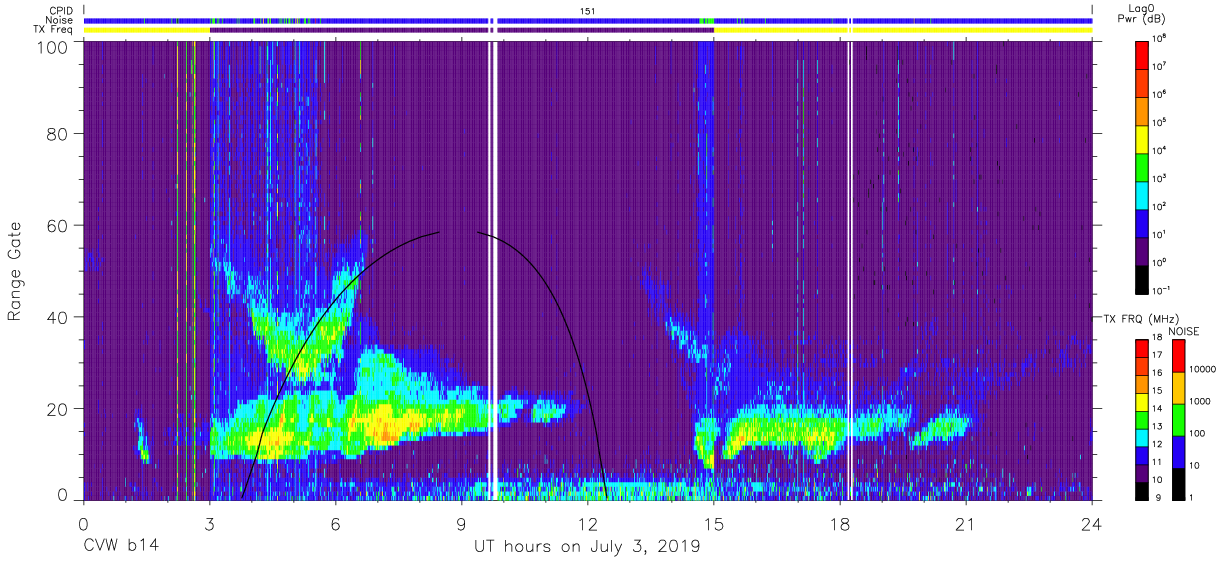
Task: Click the green segment of the power colorbar
Action: tap(1143, 166)
